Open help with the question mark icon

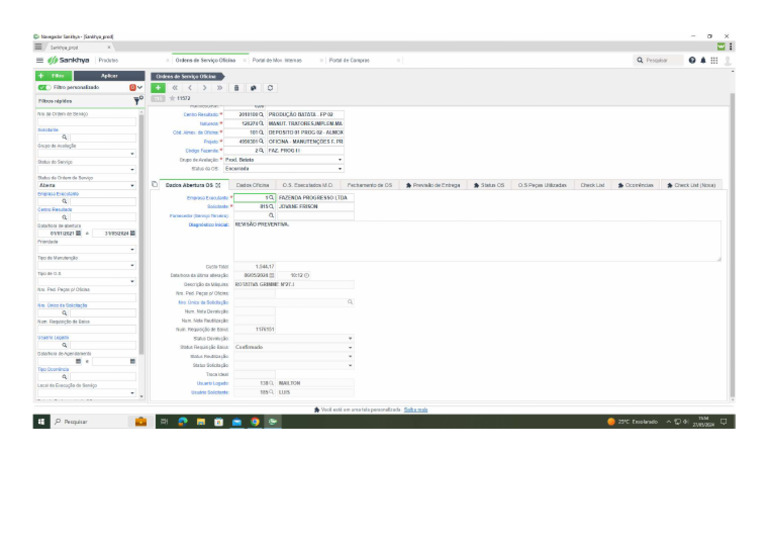(x=692, y=60)
